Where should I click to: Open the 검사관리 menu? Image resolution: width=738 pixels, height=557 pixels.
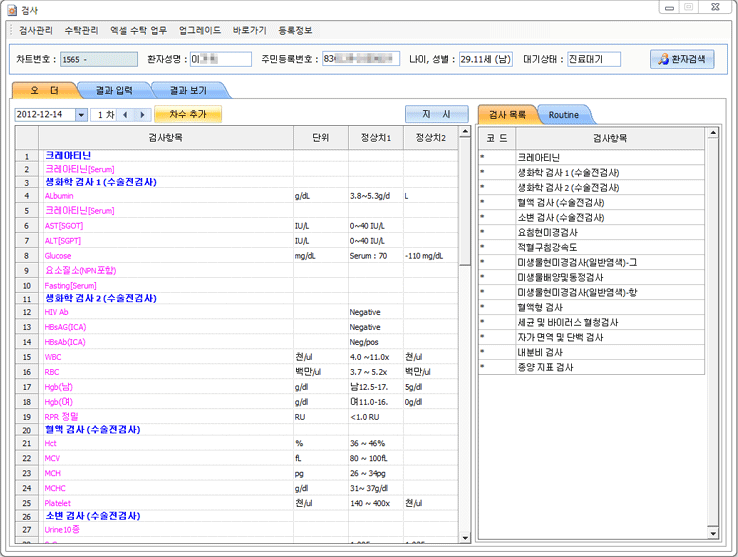35,30
